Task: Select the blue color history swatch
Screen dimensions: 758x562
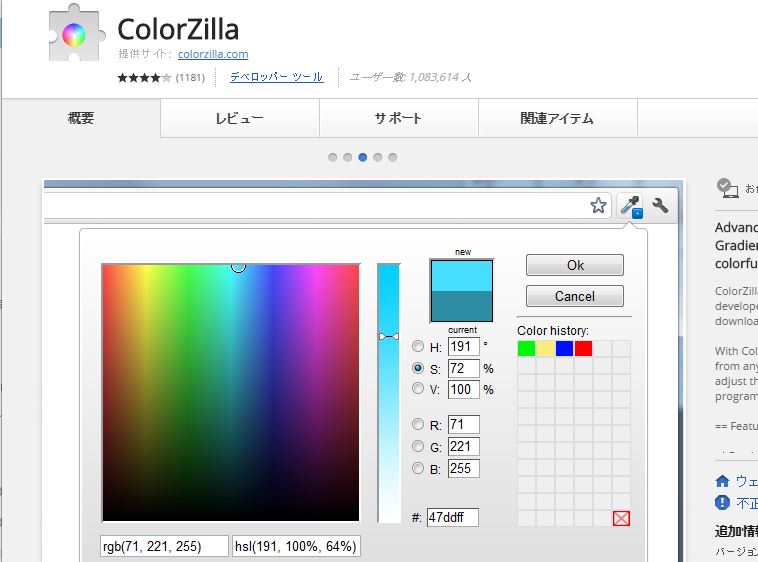Action: 564,348
